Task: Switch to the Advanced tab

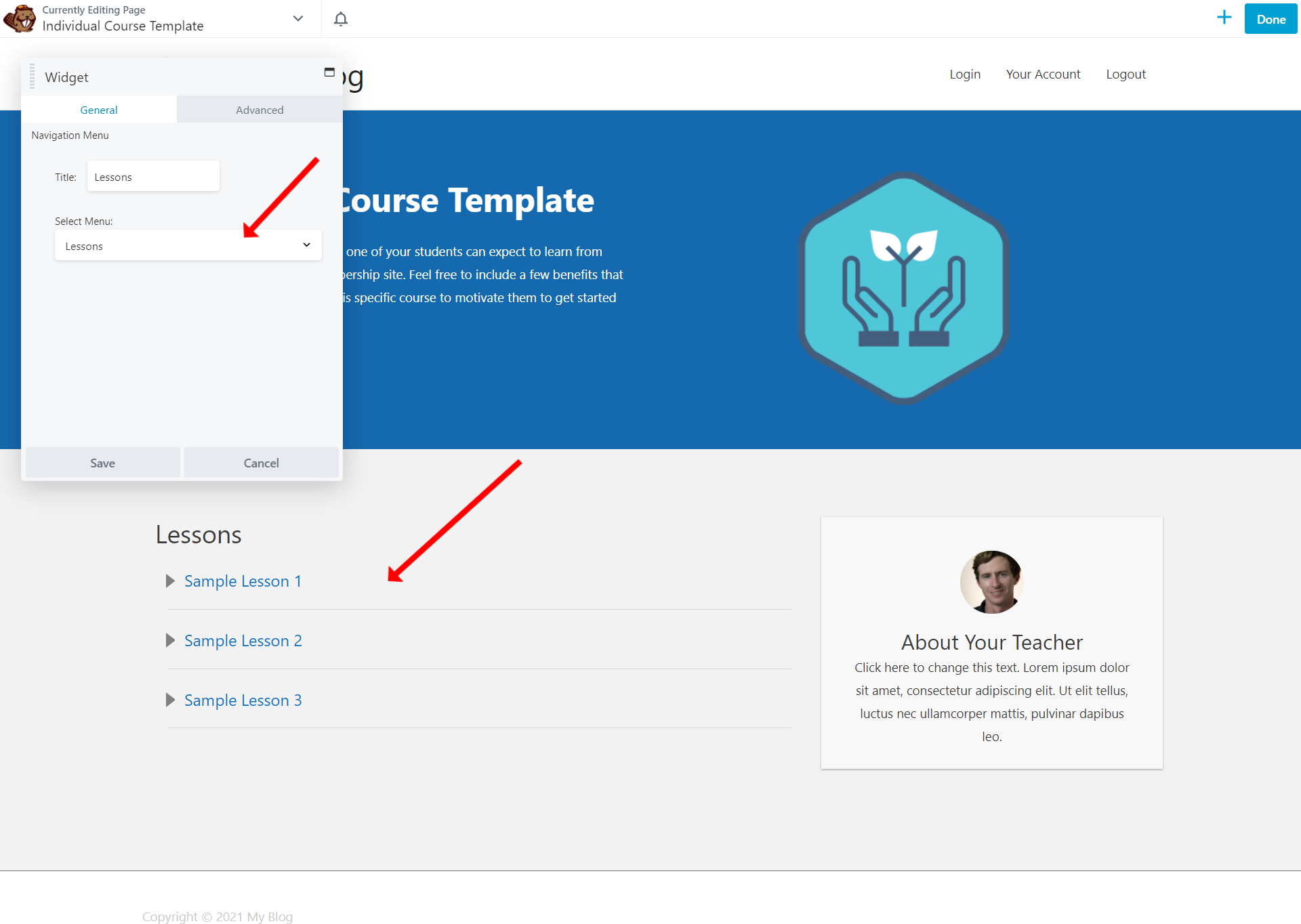Action: [x=260, y=110]
